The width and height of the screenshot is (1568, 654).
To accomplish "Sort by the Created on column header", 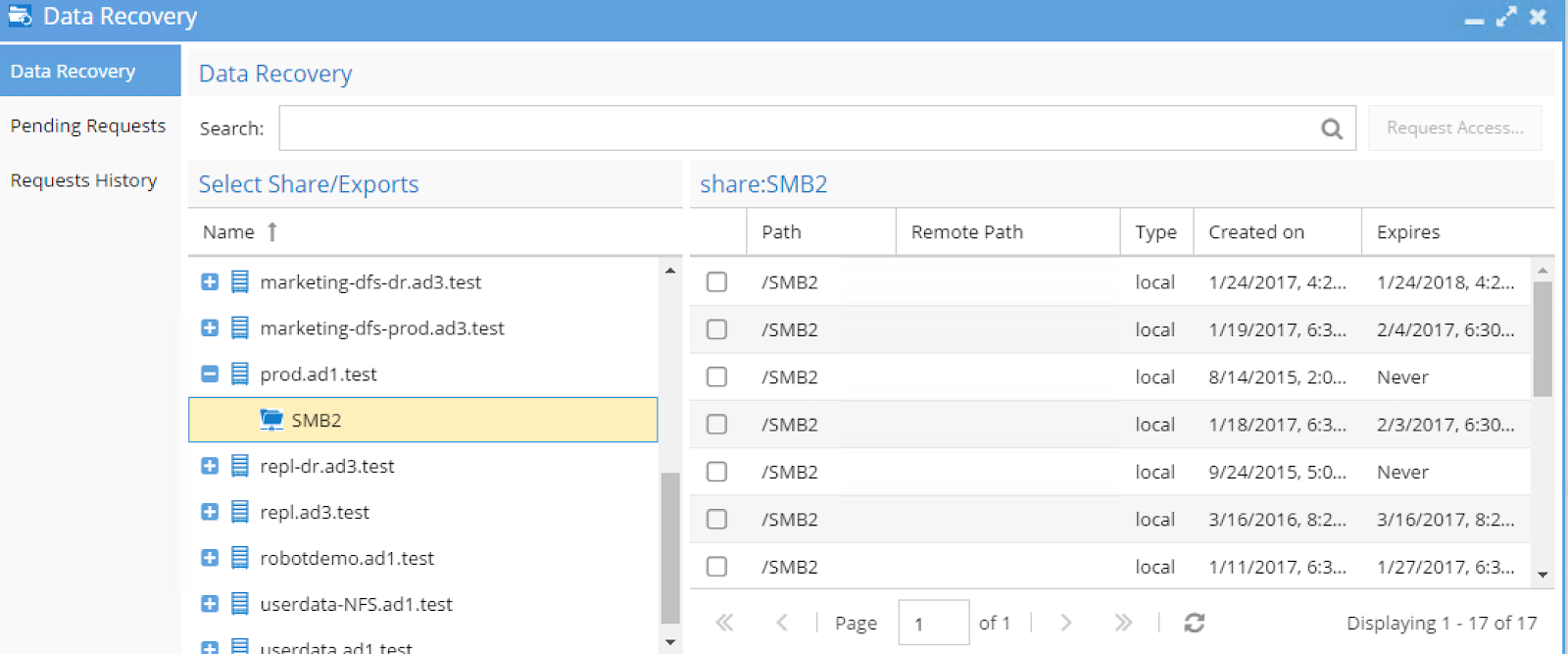I will click(1256, 232).
